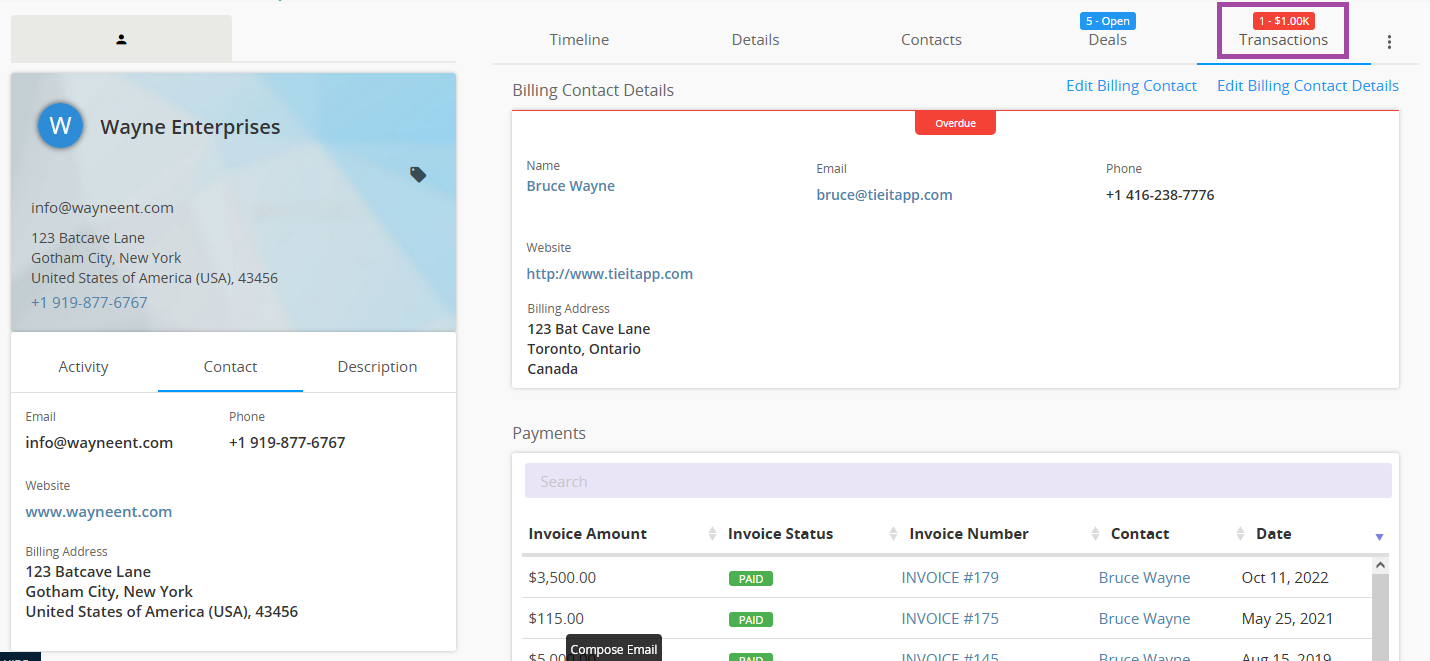Click the tag icon on Wayne Enterprises card

point(418,175)
